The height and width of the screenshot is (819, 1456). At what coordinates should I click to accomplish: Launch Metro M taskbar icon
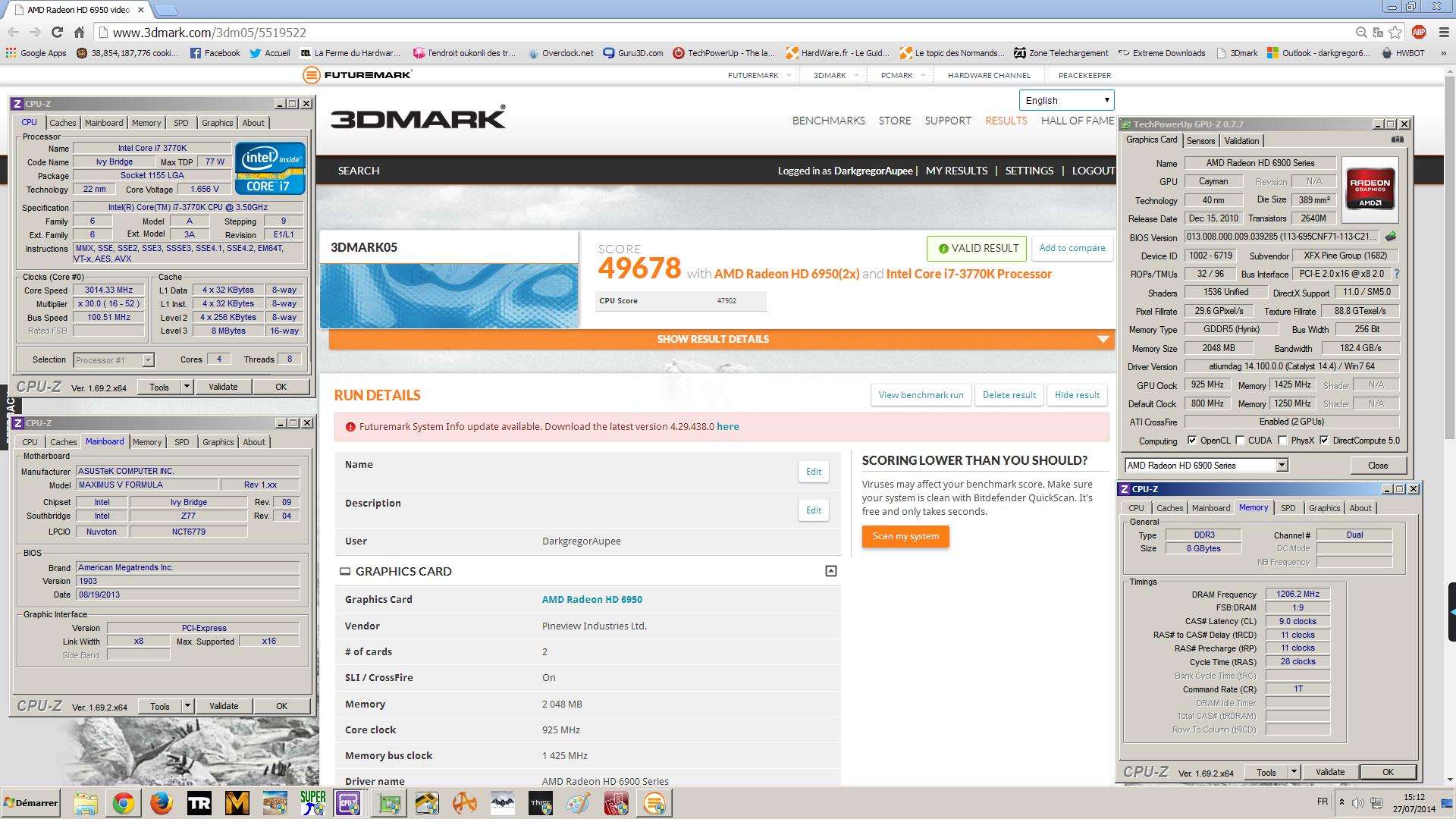click(x=237, y=803)
